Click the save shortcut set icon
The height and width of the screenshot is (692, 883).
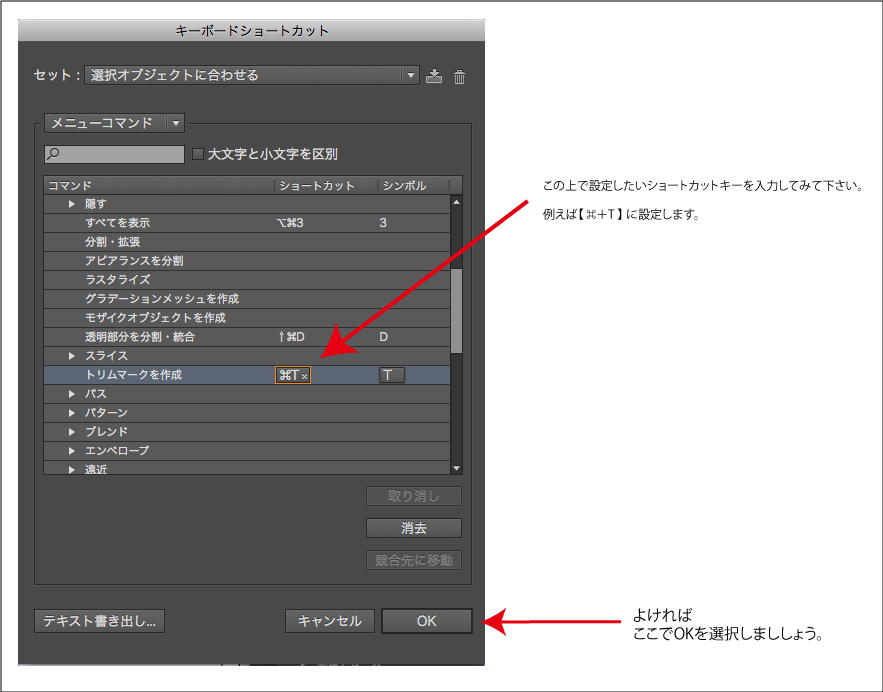click(434, 77)
